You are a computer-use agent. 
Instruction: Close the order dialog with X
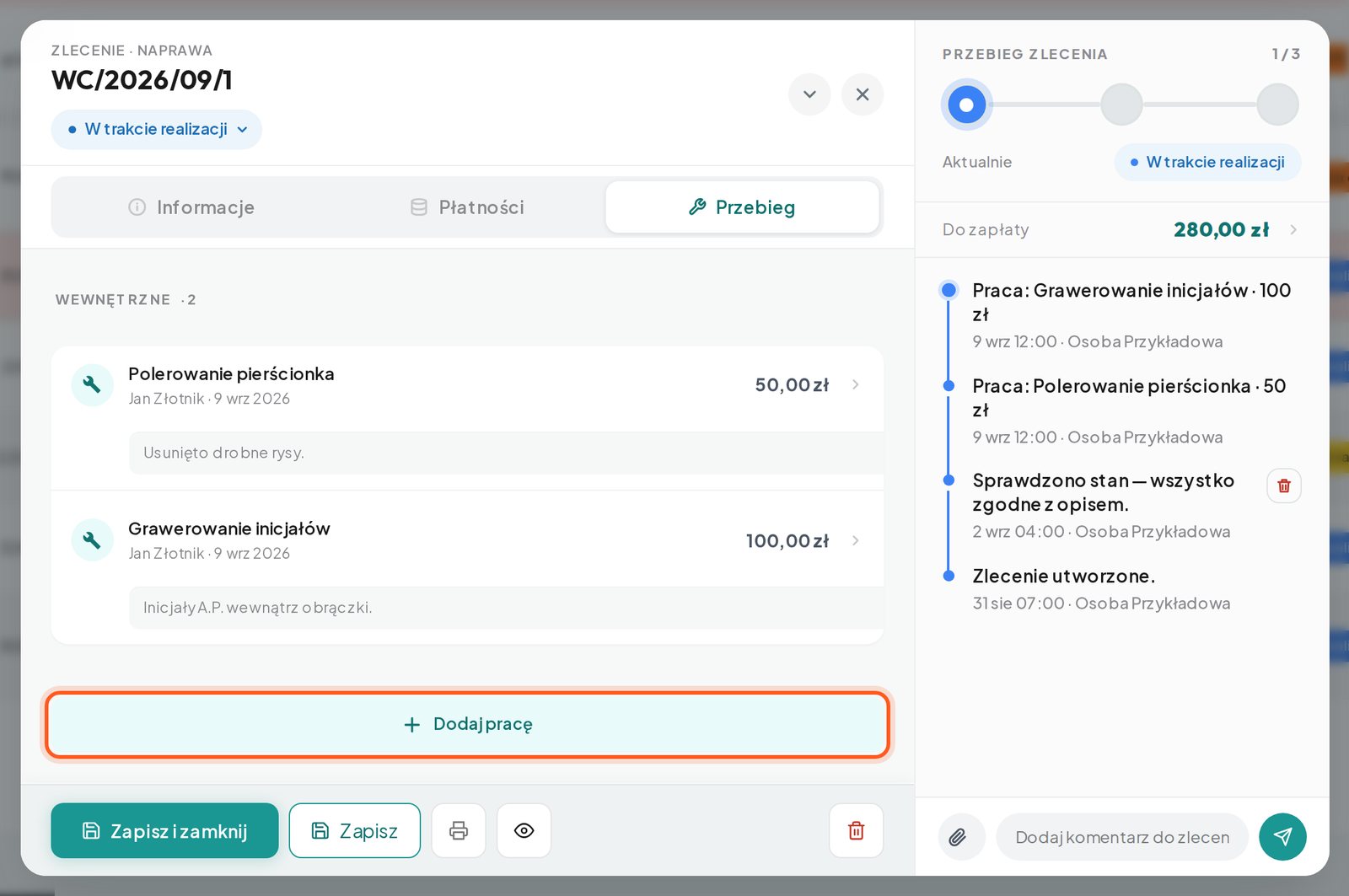click(862, 94)
